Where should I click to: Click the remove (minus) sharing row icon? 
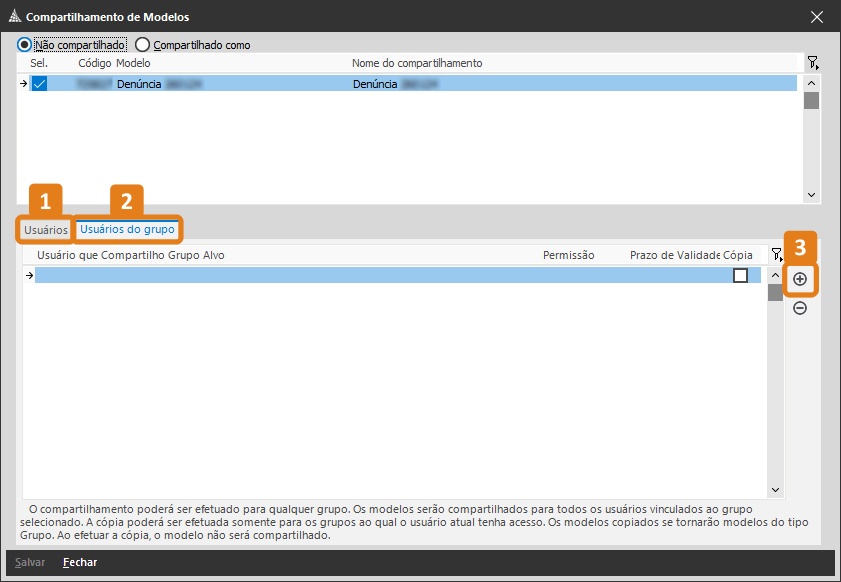pyautogui.click(x=800, y=308)
